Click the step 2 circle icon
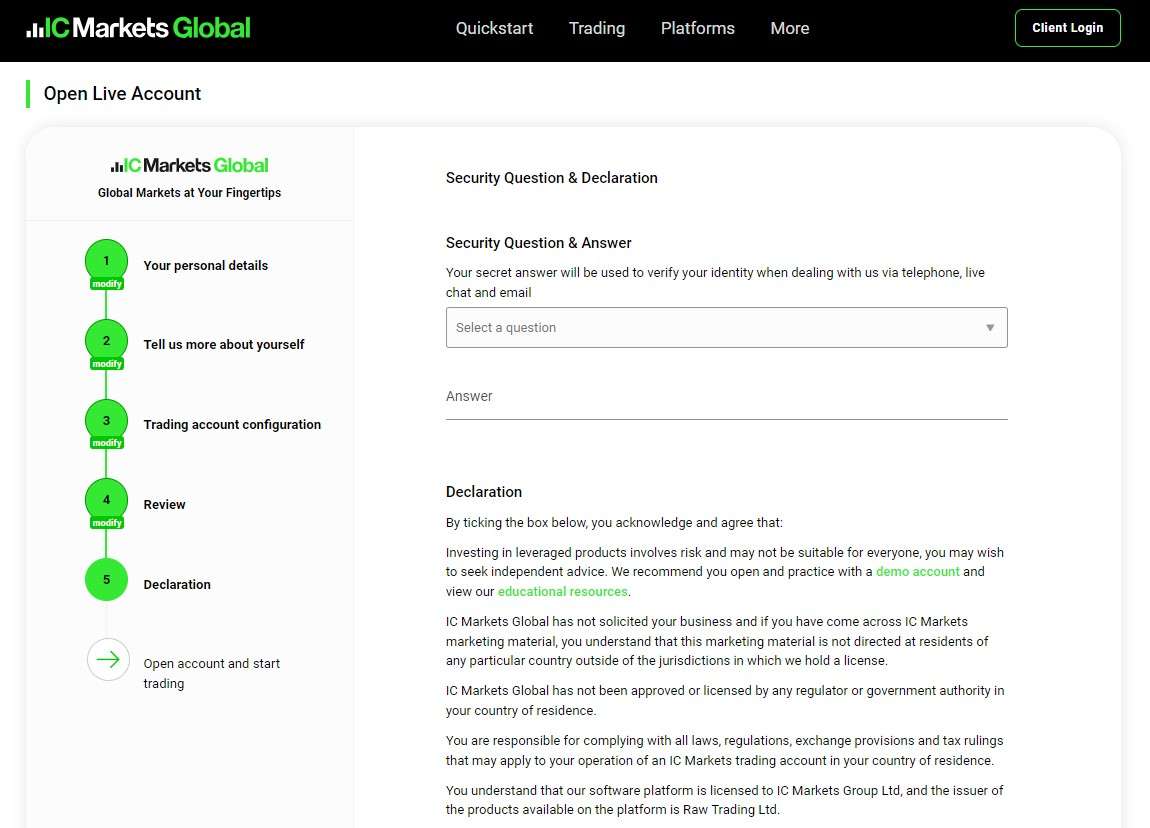 tap(106, 340)
